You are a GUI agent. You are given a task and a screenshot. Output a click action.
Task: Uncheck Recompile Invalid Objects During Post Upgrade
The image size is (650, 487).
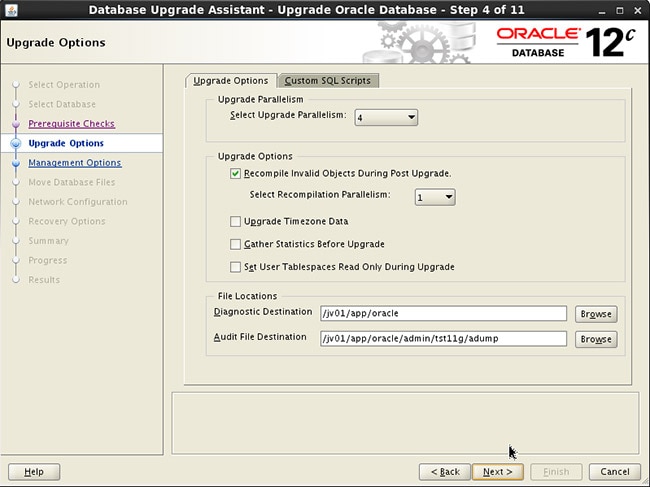tap(235, 174)
